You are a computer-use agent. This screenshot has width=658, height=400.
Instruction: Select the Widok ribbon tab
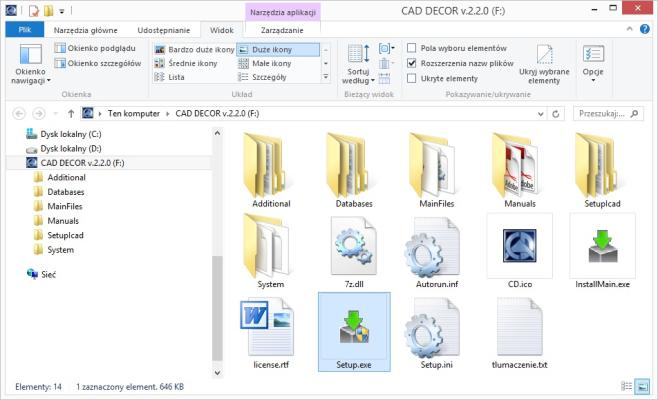tap(222, 30)
